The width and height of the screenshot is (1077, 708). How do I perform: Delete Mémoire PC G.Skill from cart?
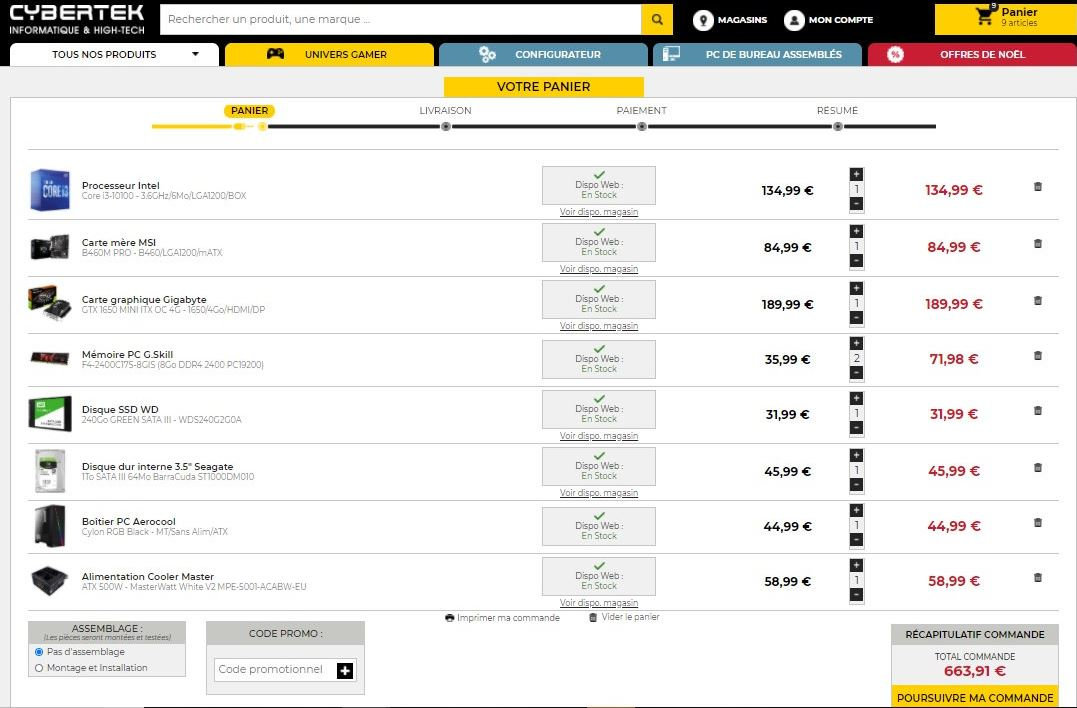click(1038, 356)
